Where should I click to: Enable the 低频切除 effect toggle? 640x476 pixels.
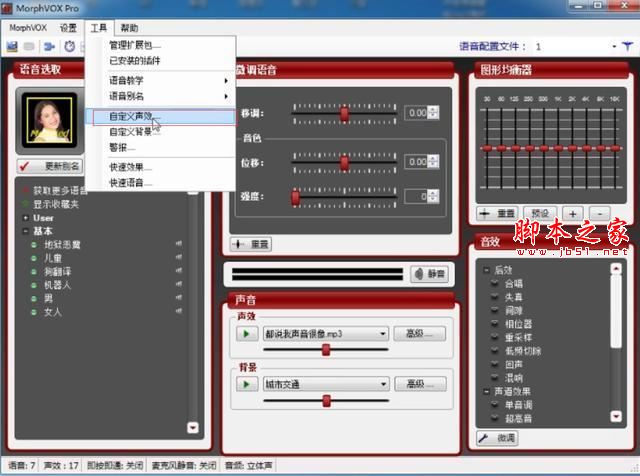coord(495,351)
